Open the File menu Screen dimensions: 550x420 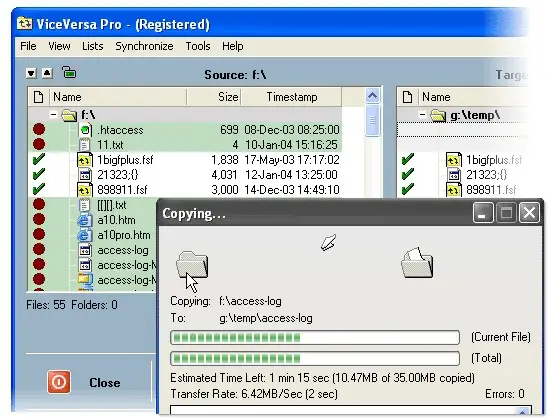pyautogui.click(x=28, y=46)
